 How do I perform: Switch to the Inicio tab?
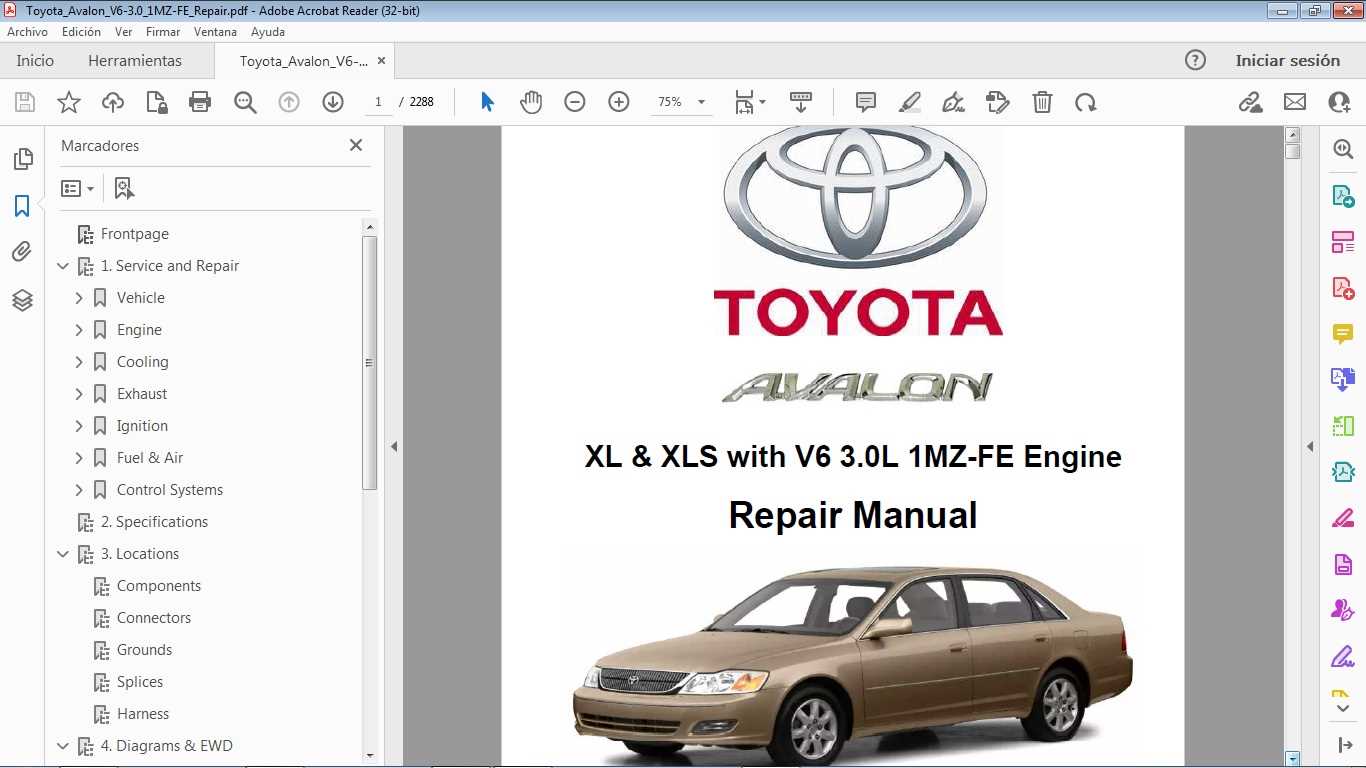tap(35, 60)
